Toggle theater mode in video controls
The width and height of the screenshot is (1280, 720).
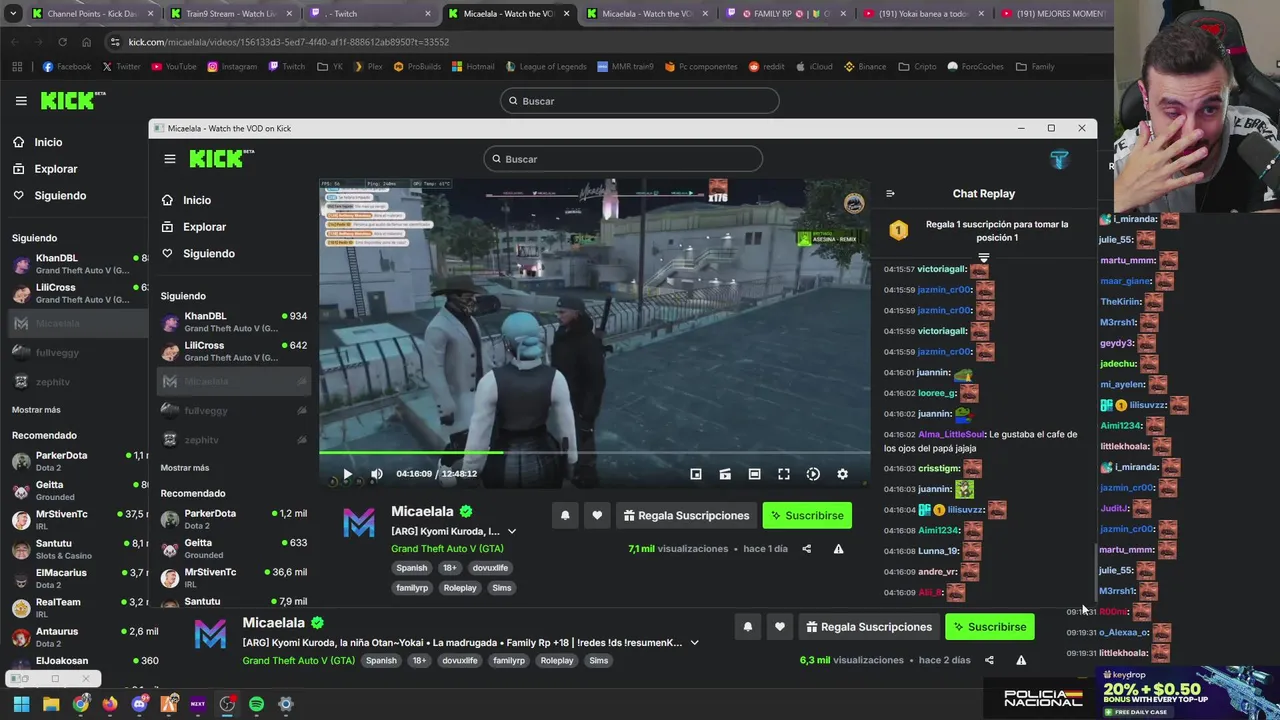(754, 474)
